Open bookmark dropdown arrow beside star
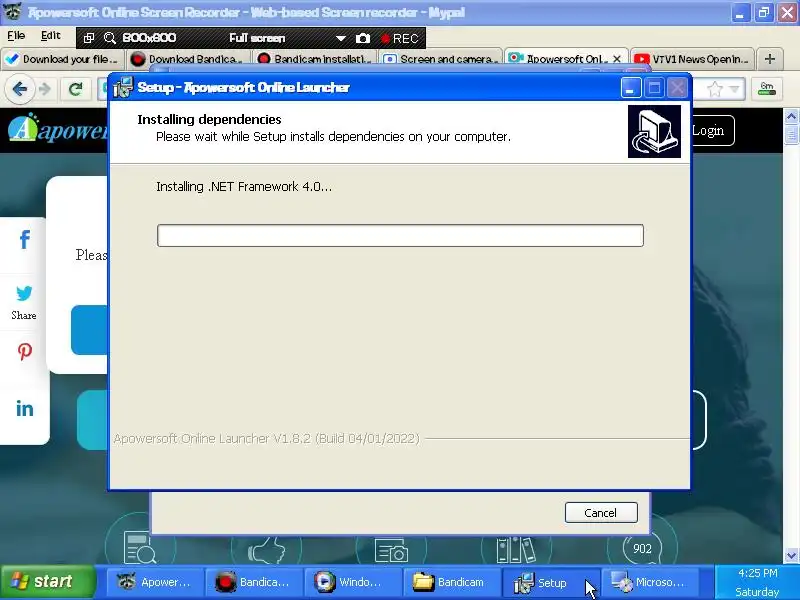Viewport: 800px width, 600px height. click(x=734, y=90)
